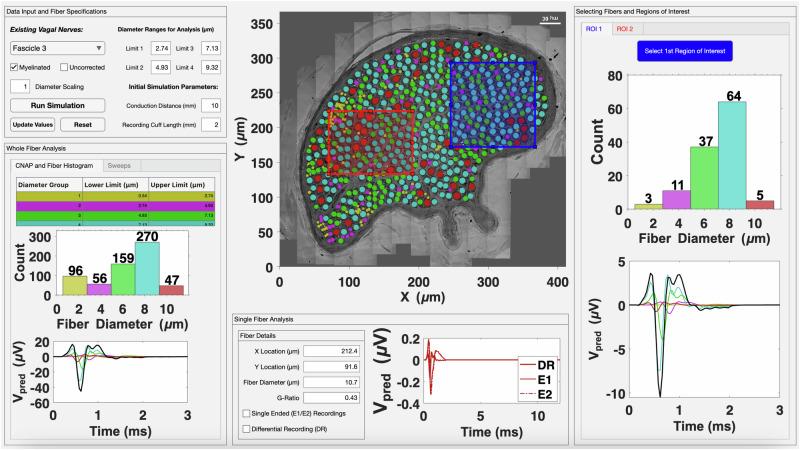Click the X Location field
The width and height of the screenshot is (800, 450).
click(x=332, y=351)
